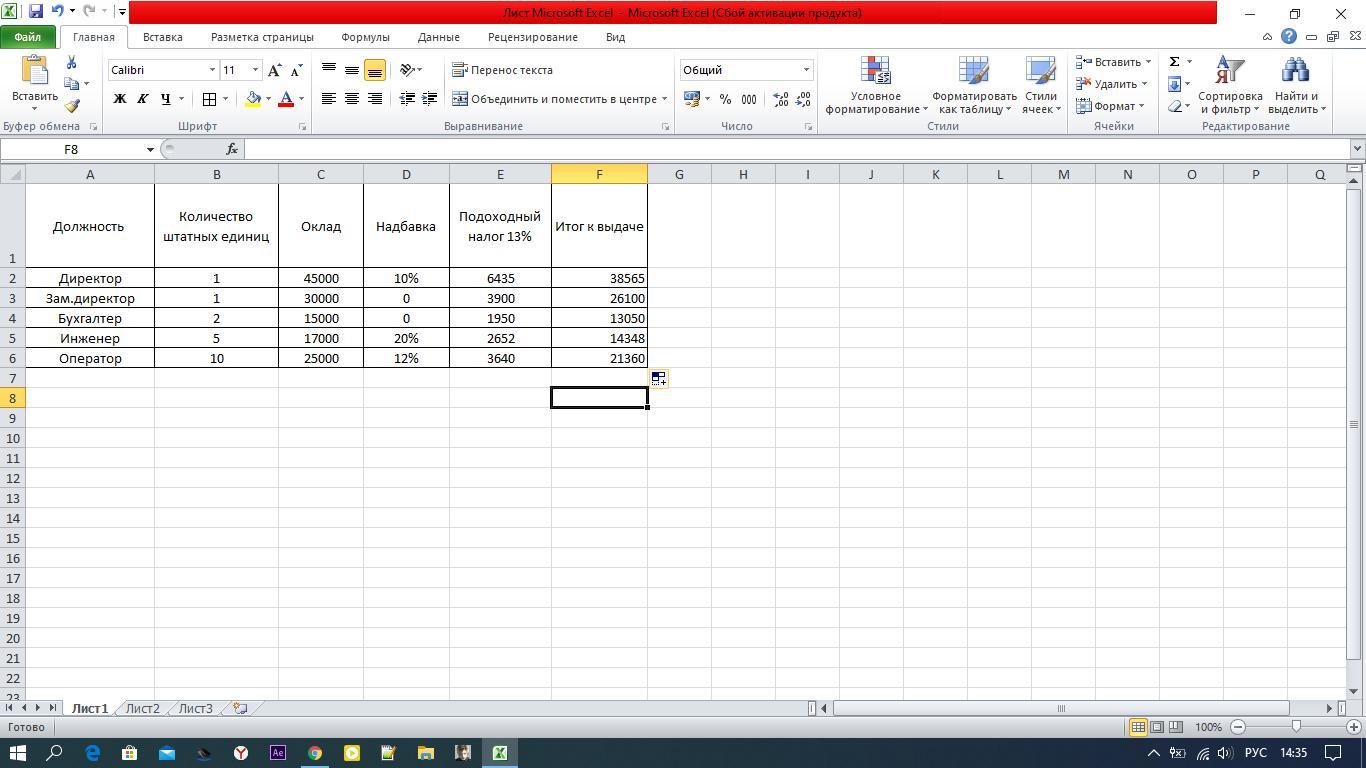1366x768 pixels.
Task: Toggle Перенос текста wrap text
Action: 503,70
